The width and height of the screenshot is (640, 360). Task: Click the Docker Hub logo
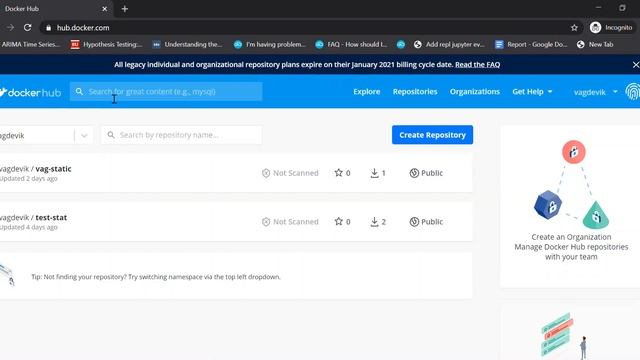pyautogui.click(x=31, y=92)
